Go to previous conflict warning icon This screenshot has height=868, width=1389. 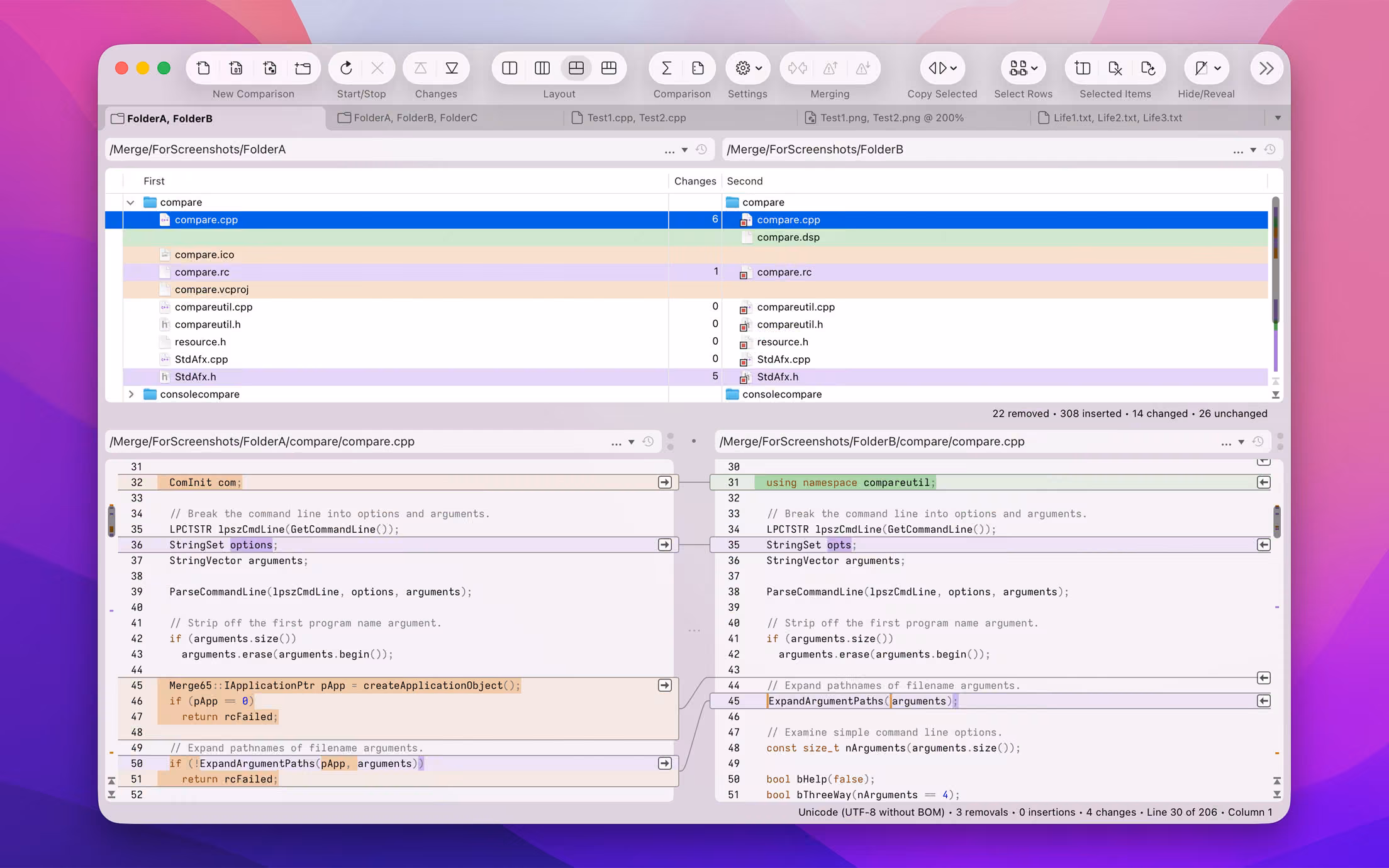point(830,68)
